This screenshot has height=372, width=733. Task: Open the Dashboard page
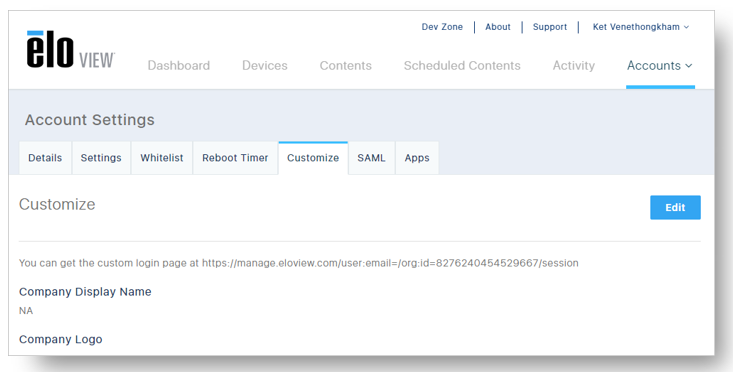(x=179, y=65)
